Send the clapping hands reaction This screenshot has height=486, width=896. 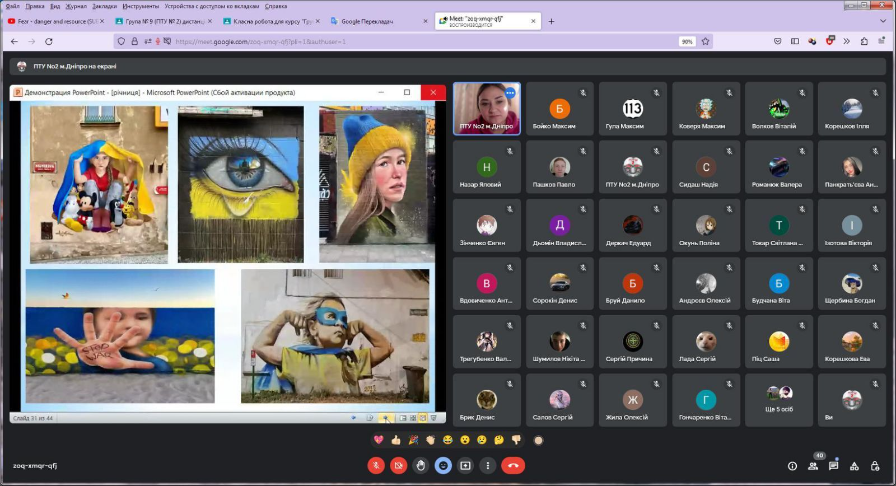pos(430,440)
